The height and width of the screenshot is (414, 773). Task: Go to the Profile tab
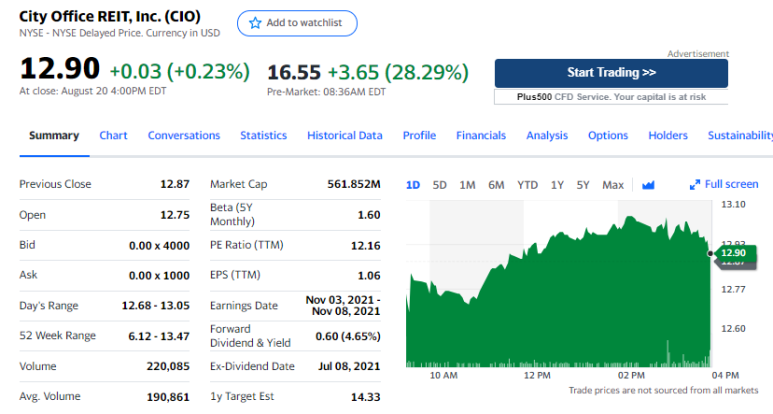(419, 136)
